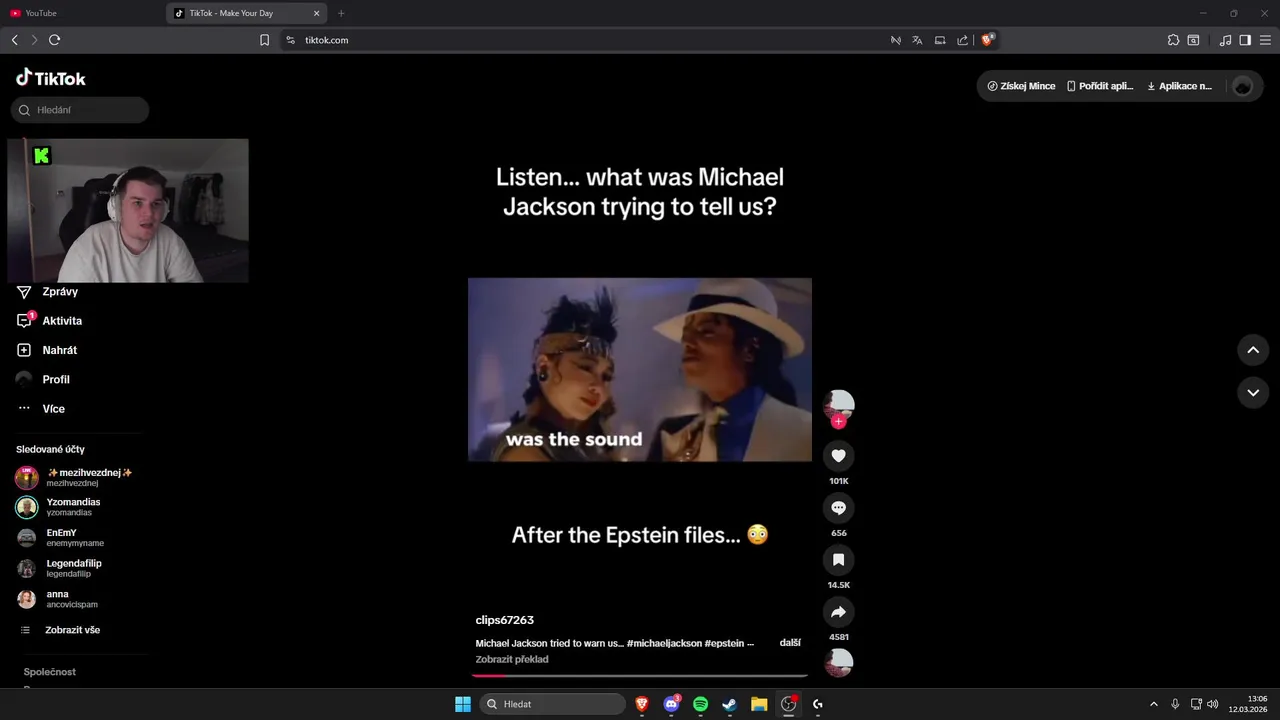Click the Aplikace download button
The width and height of the screenshot is (1280, 720).
(x=1180, y=86)
